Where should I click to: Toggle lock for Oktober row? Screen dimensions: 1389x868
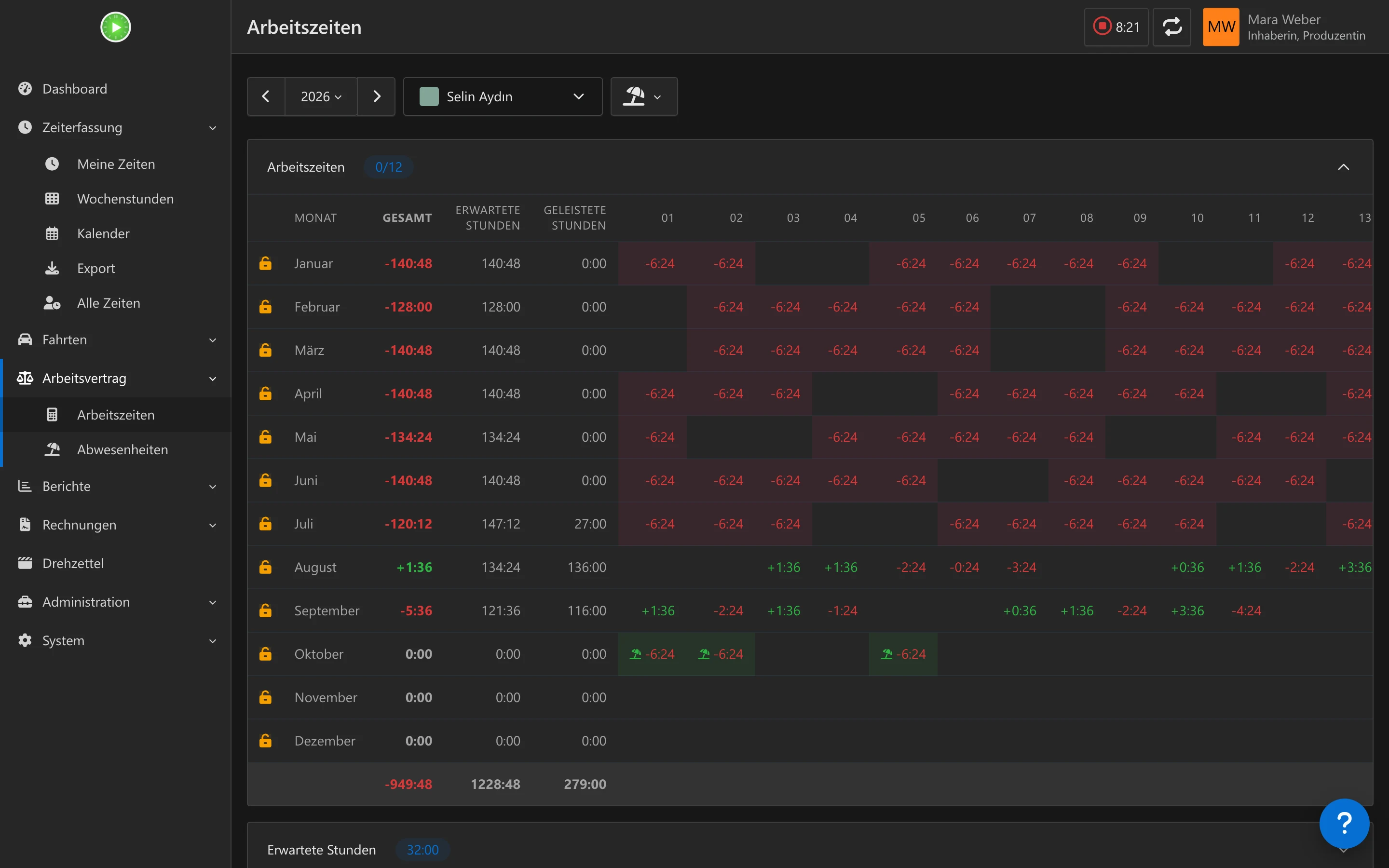pos(265,654)
